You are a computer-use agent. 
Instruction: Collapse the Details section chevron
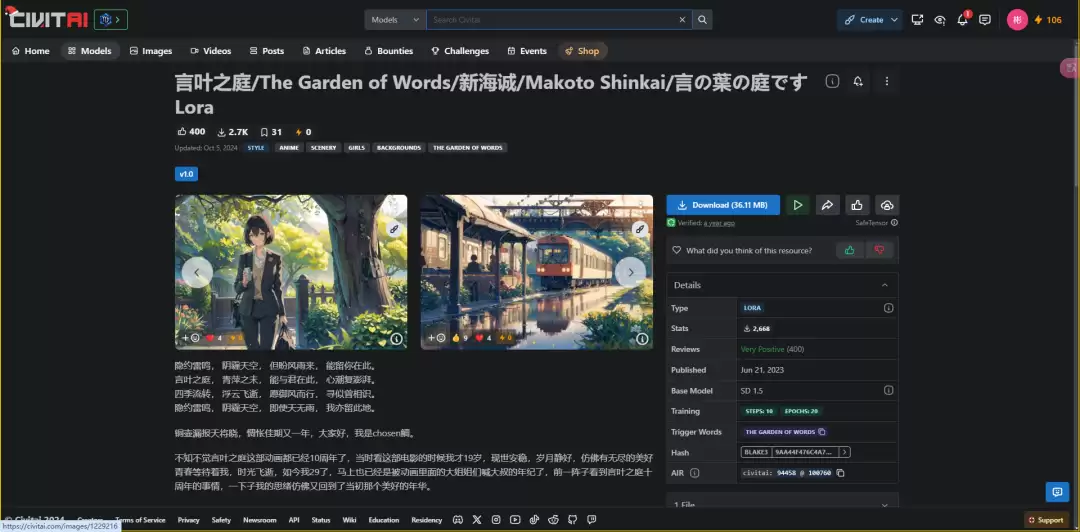885,285
